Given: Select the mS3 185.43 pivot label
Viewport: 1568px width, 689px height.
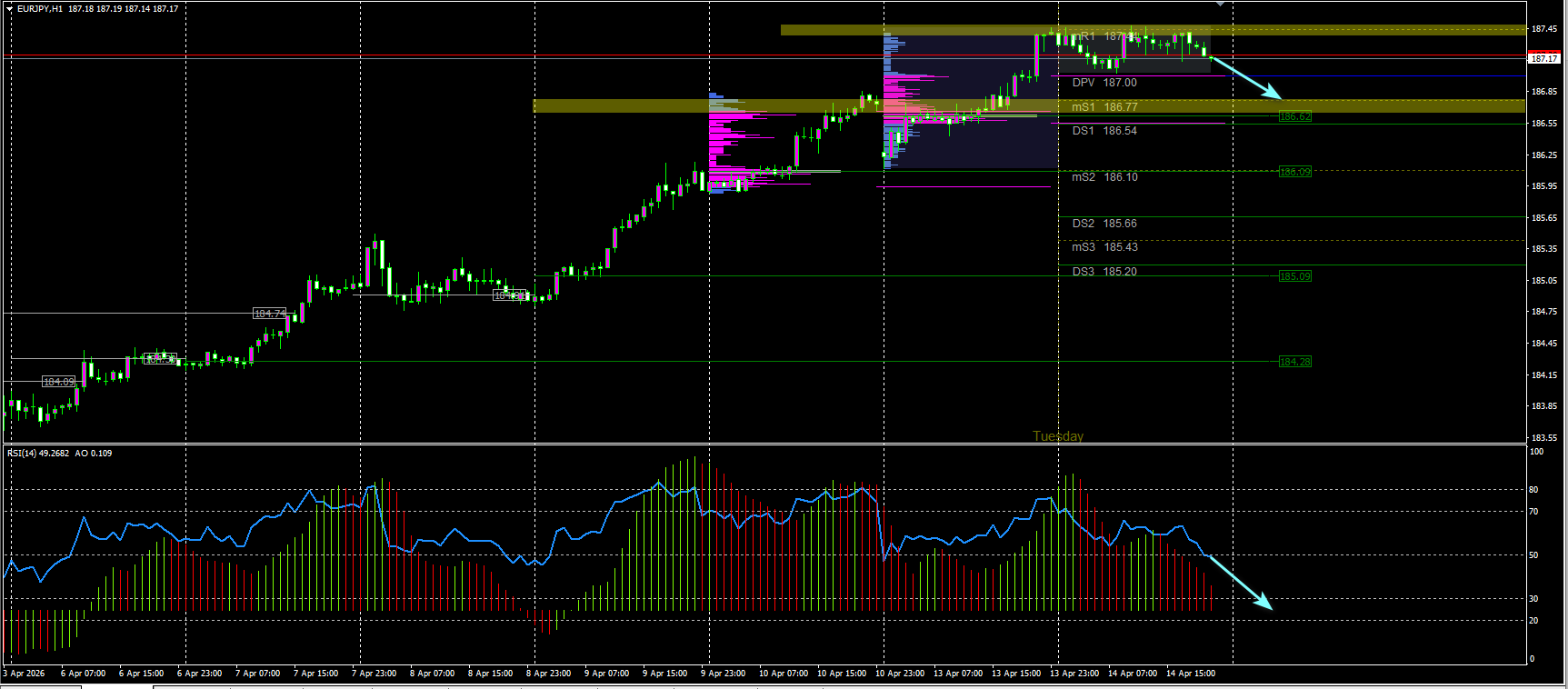Looking at the screenshot, I should (1104, 247).
